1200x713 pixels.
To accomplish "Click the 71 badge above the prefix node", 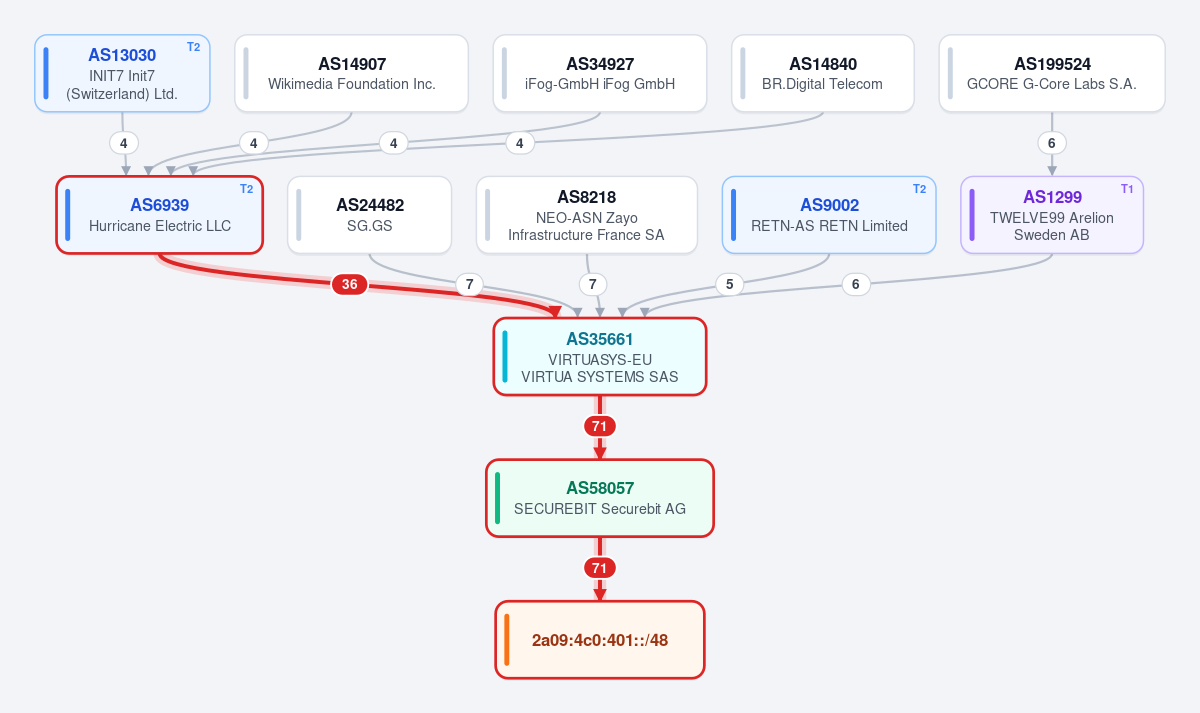I will point(600,568).
